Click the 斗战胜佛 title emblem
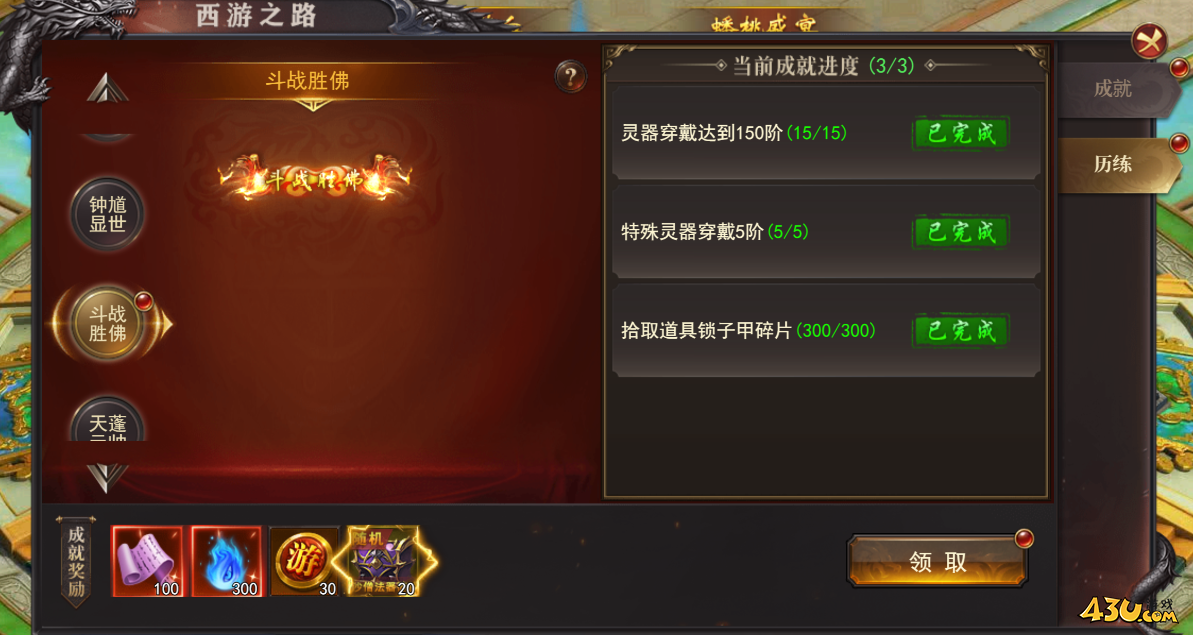Viewport: 1193px width, 635px height. click(x=314, y=179)
